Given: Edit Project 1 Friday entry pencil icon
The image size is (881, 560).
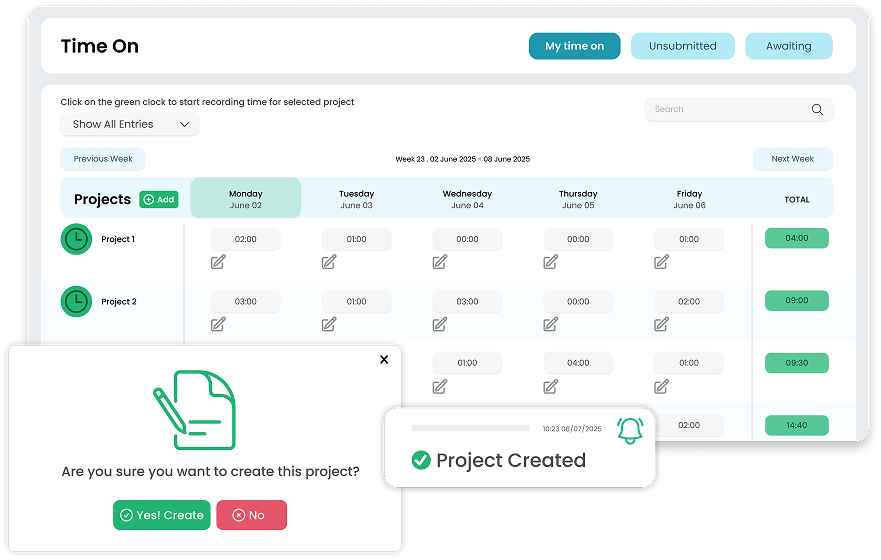Looking at the screenshot, I should click(x=661, y=262).
